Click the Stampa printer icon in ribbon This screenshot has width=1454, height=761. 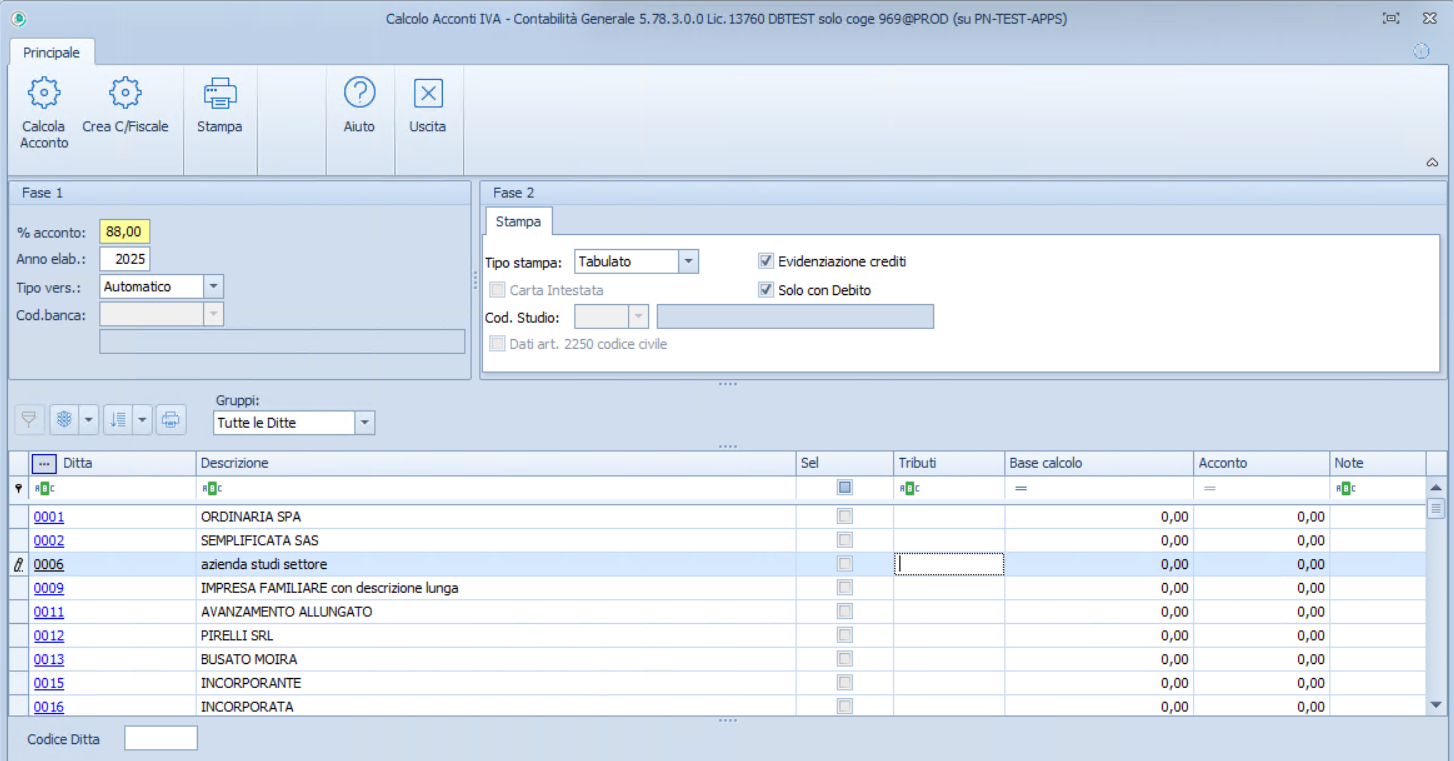(x=219, y=94)
